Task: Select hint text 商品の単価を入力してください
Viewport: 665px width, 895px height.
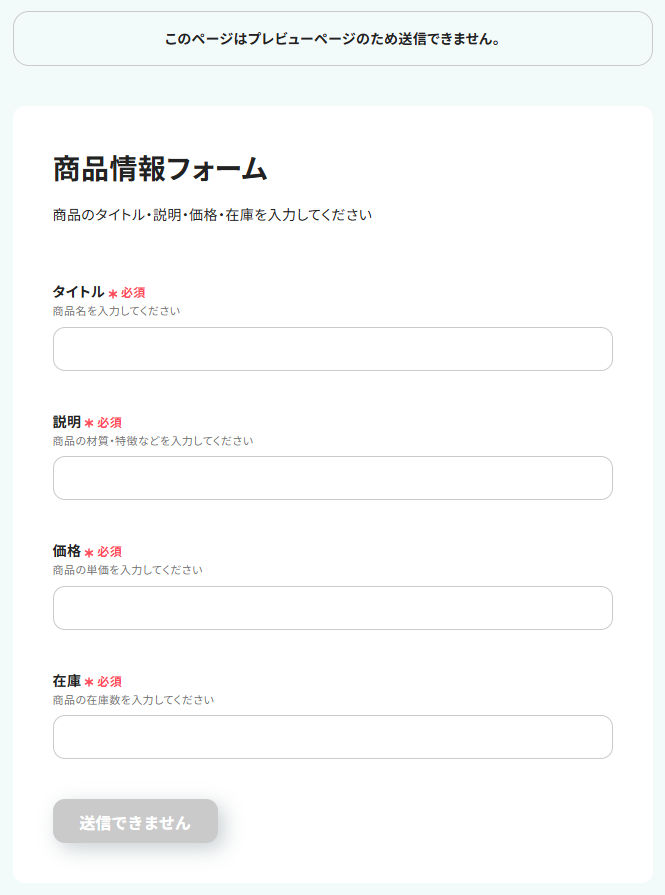Action: 127,570
